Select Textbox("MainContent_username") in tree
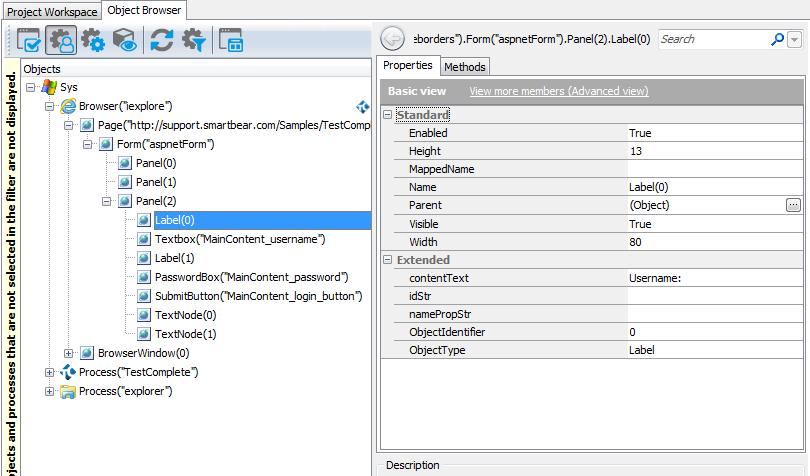 click(x=240, y=239)
